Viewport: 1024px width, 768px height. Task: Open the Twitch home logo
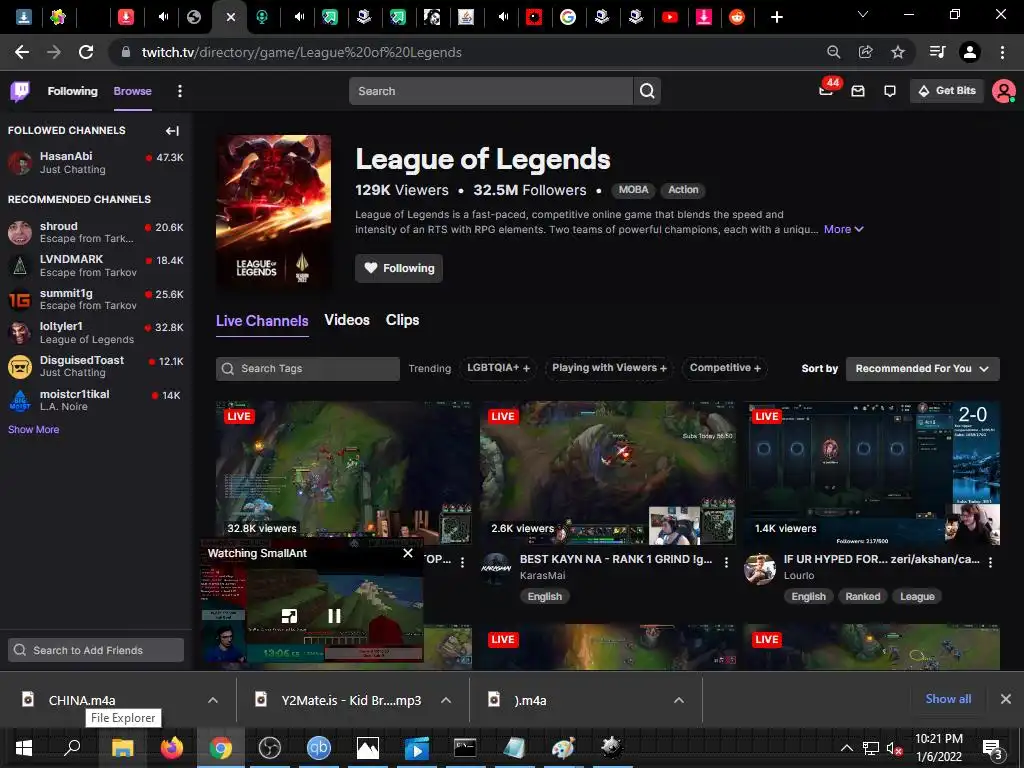tap(20, 91)
